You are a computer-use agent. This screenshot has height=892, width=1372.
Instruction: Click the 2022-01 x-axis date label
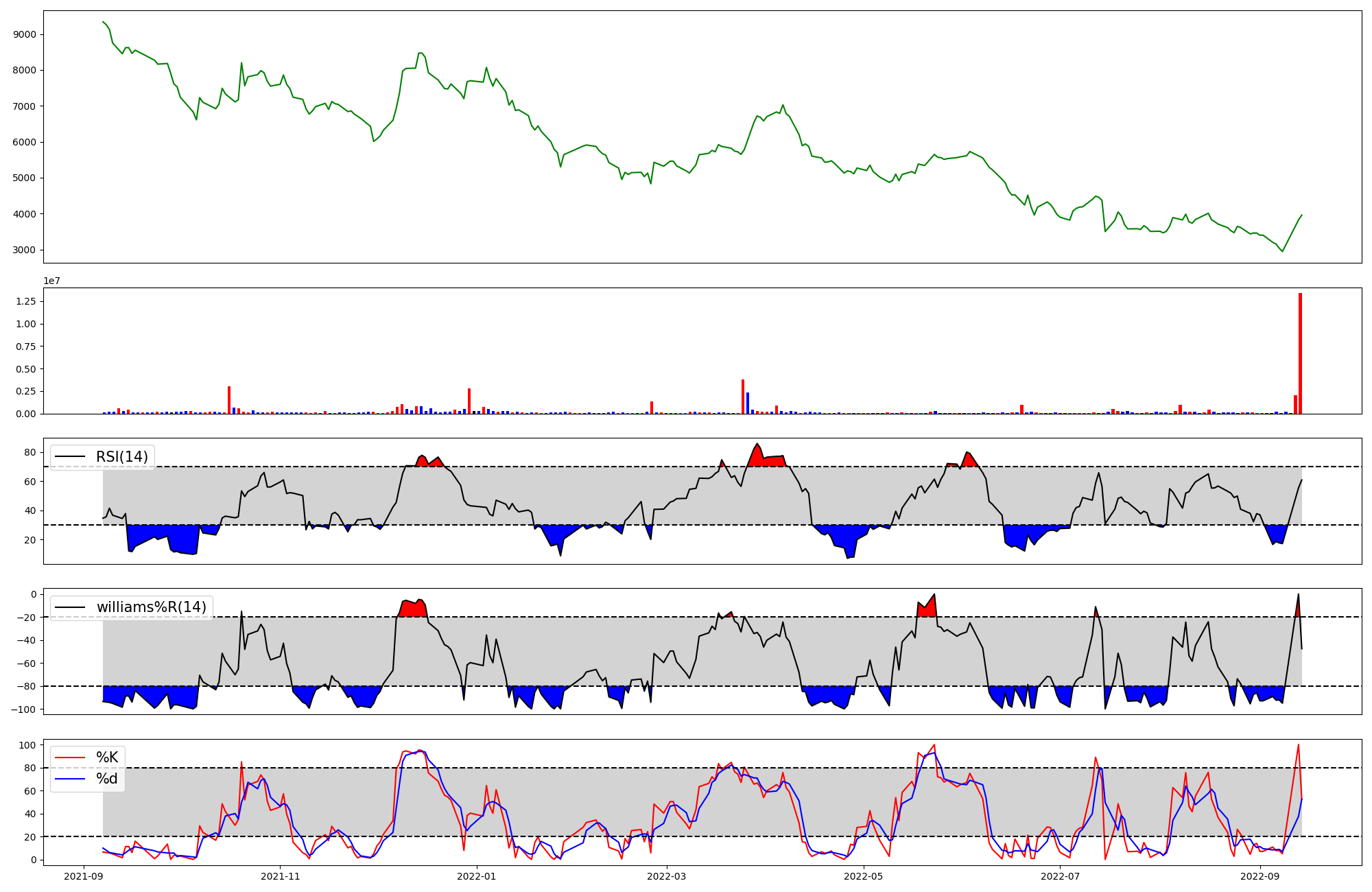pyautogui.click(x=476, y=876)
